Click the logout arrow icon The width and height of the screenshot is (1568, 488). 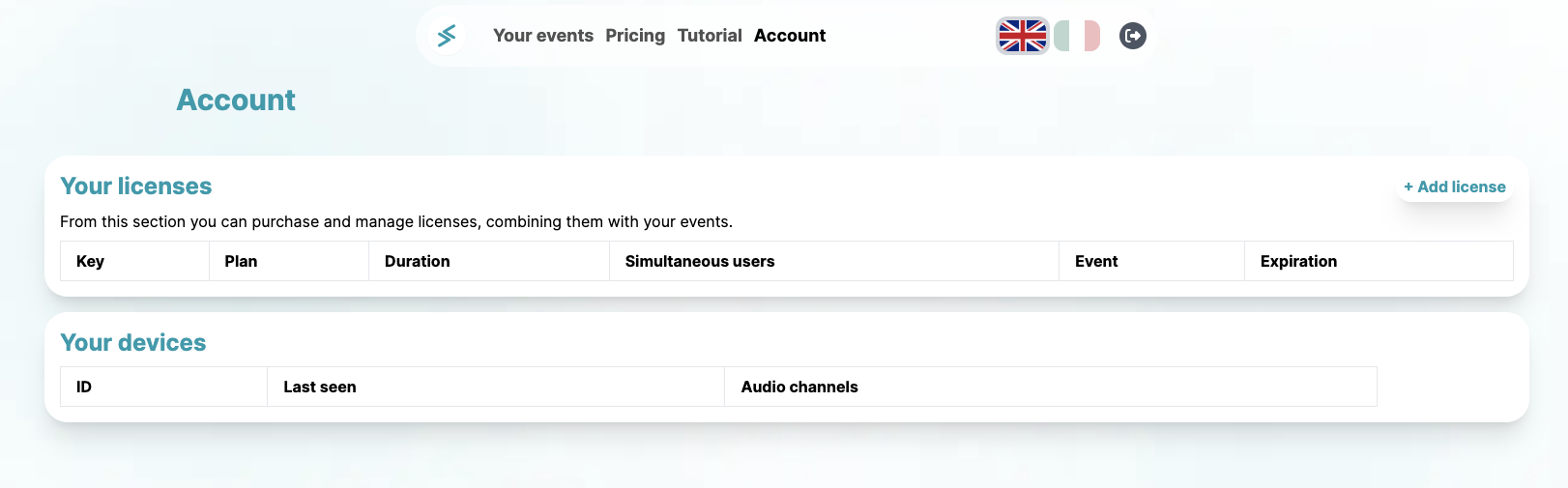[1132, 36]
